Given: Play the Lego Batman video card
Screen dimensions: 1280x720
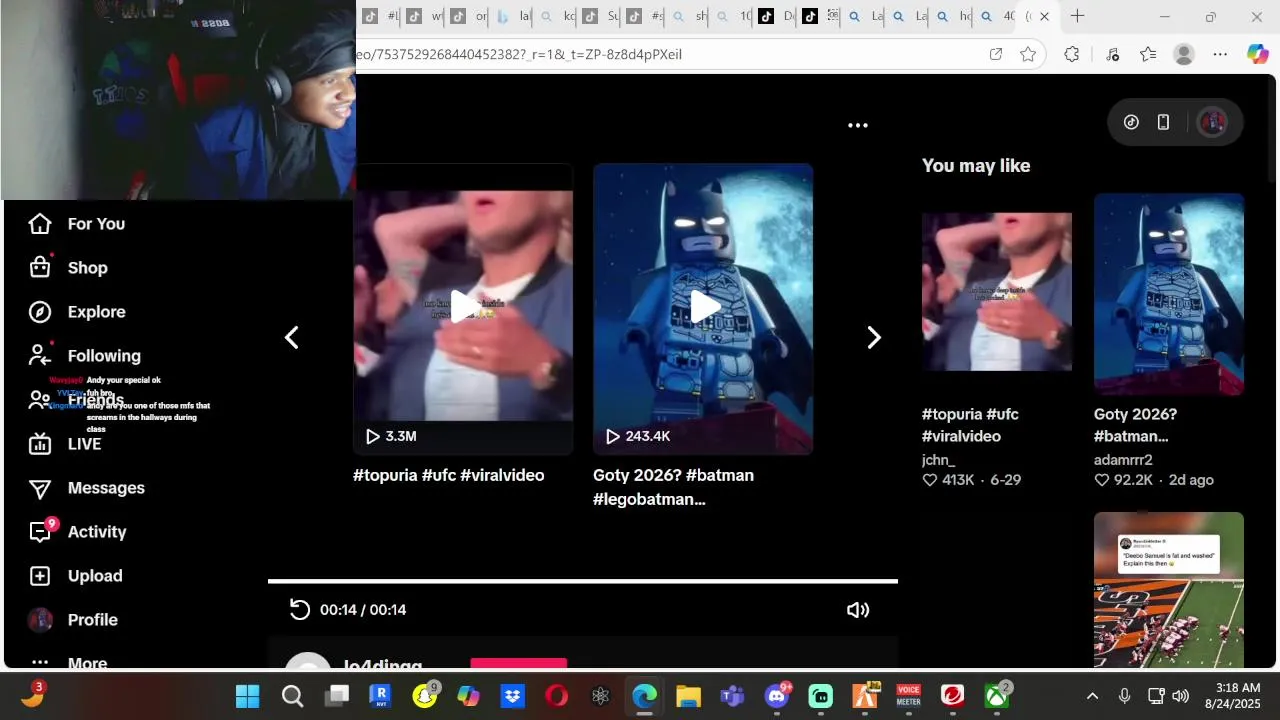Looking at the screenshot, I should click(x=703, y=308).
